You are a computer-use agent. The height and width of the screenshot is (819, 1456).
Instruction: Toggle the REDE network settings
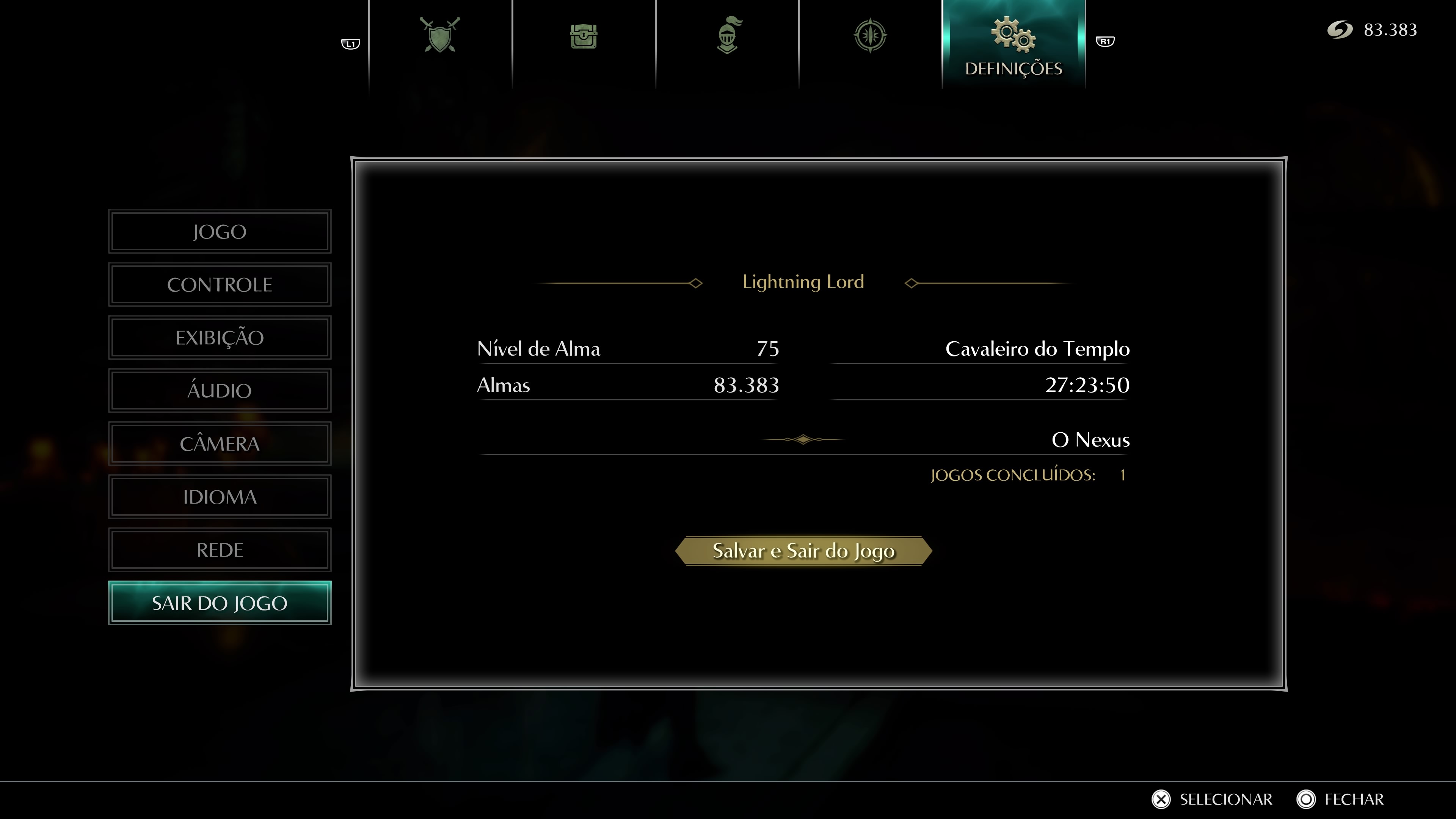219,549
